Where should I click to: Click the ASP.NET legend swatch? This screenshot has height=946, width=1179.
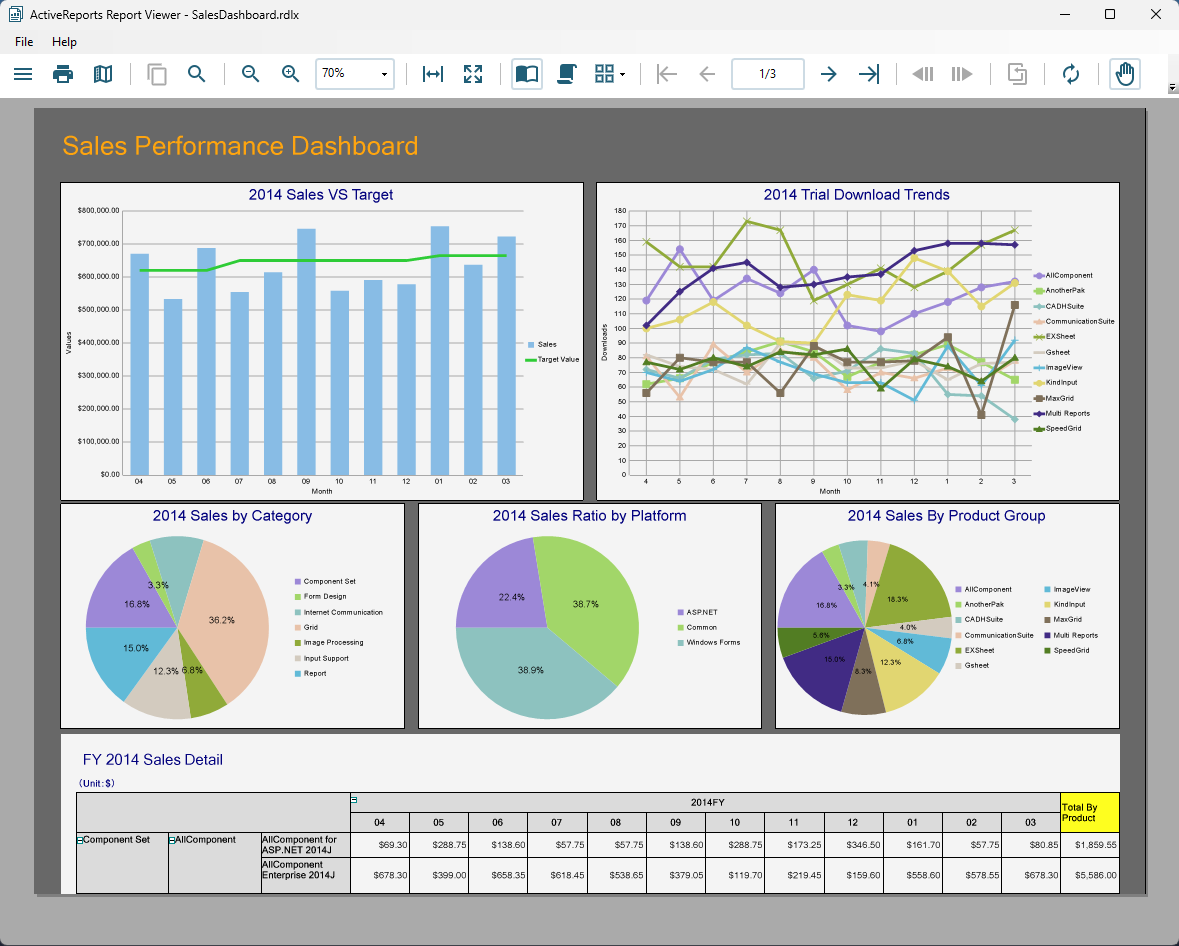point(680,612)
